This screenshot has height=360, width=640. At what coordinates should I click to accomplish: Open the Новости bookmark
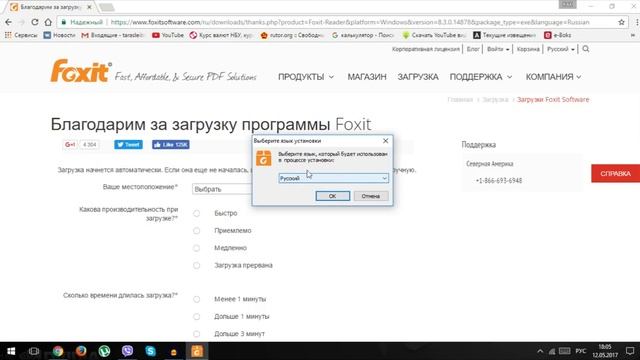60,35
